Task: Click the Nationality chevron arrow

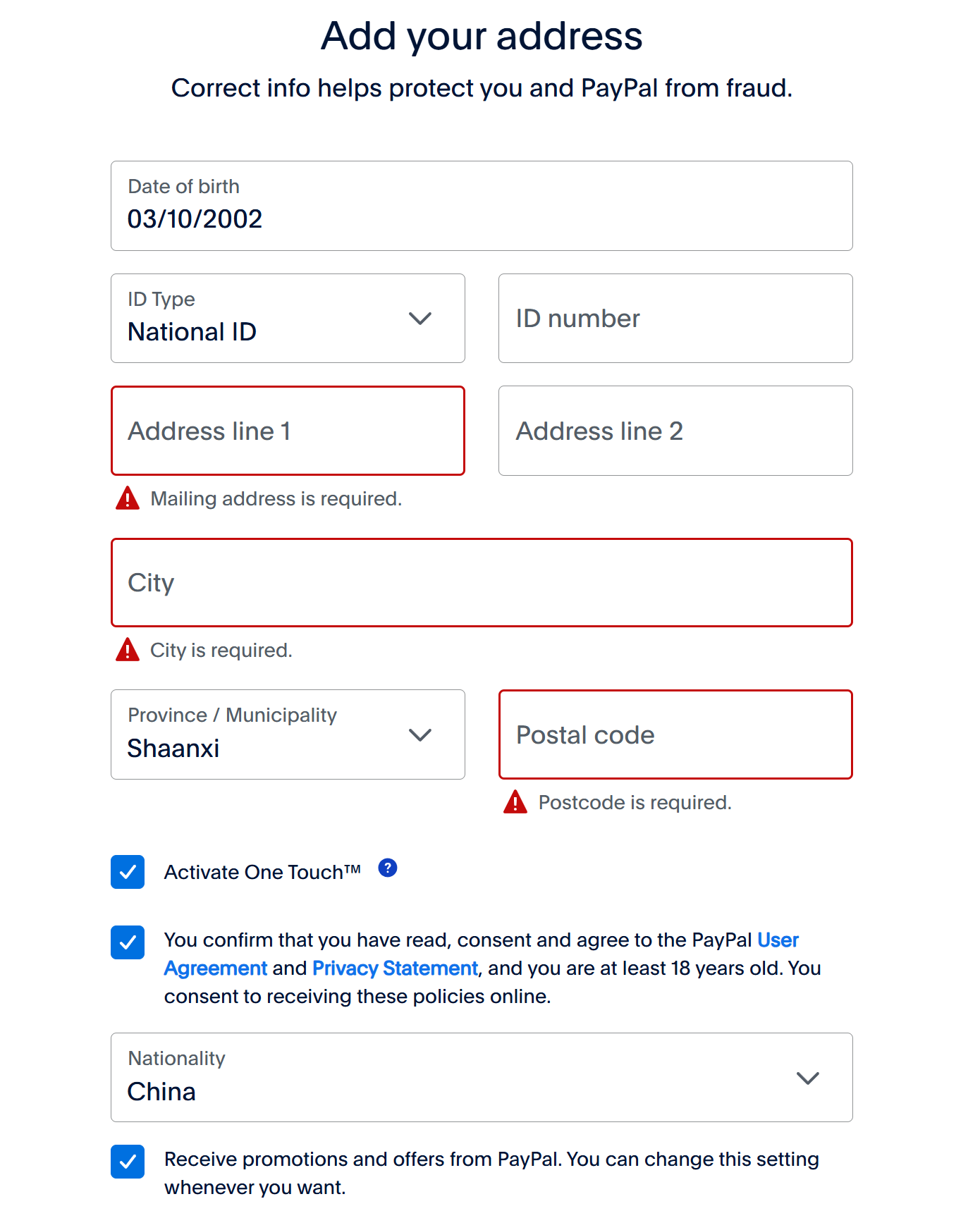Action: tap(808, 1078)
